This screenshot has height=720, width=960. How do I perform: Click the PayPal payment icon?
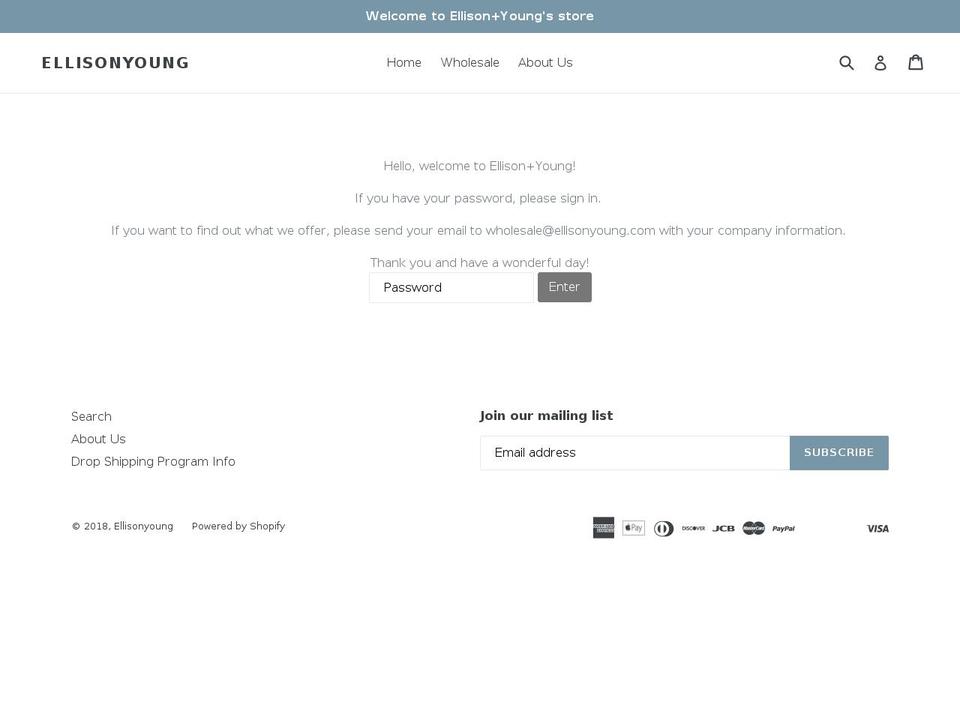coord(783,528)
